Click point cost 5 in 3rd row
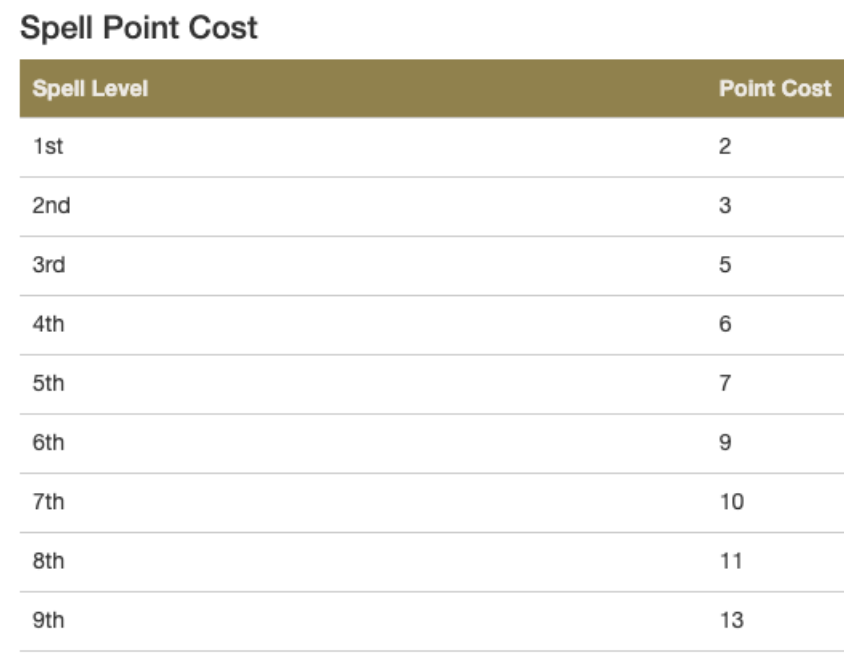Screen dimensions: 844x654 pos(725,265)
